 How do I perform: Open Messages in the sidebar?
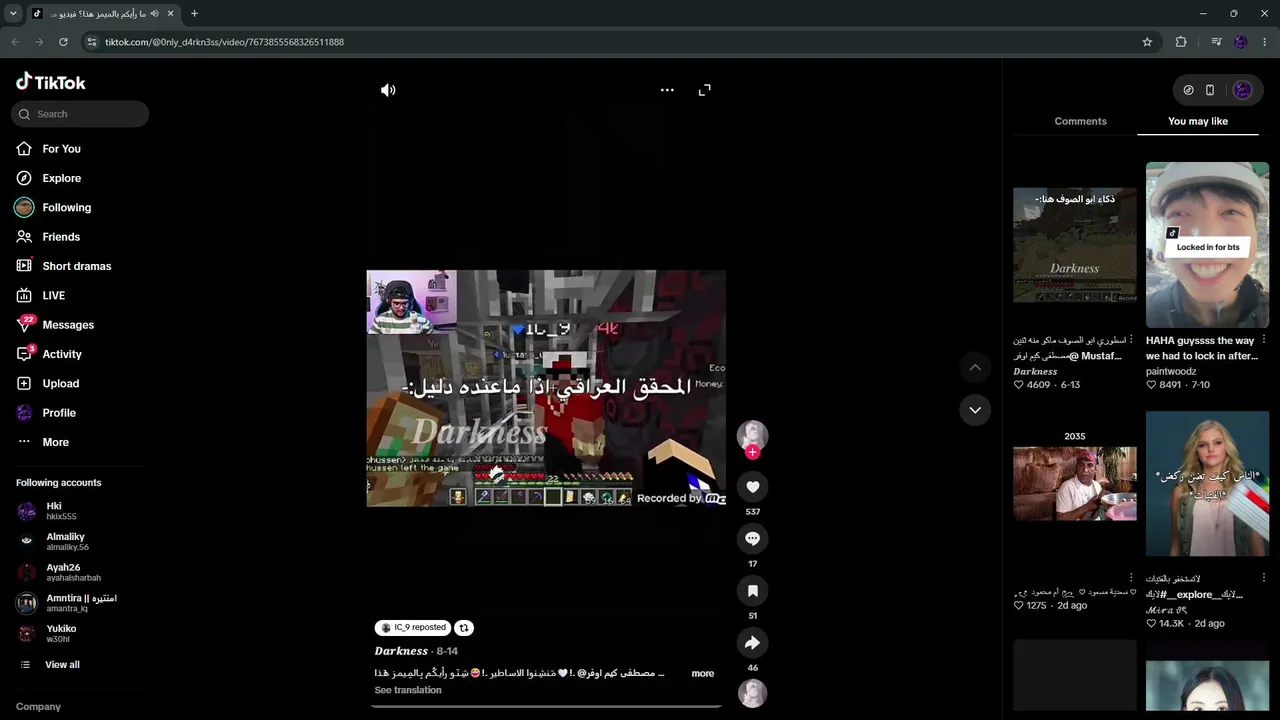(68, 325)
